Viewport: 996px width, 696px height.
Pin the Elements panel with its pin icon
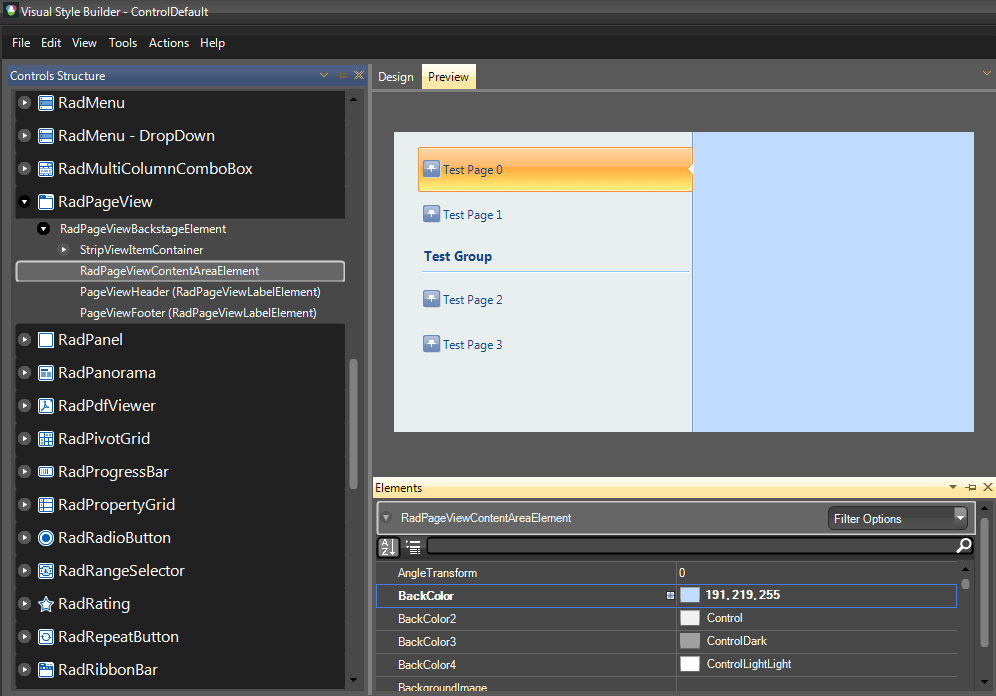(x=970, y=487)
